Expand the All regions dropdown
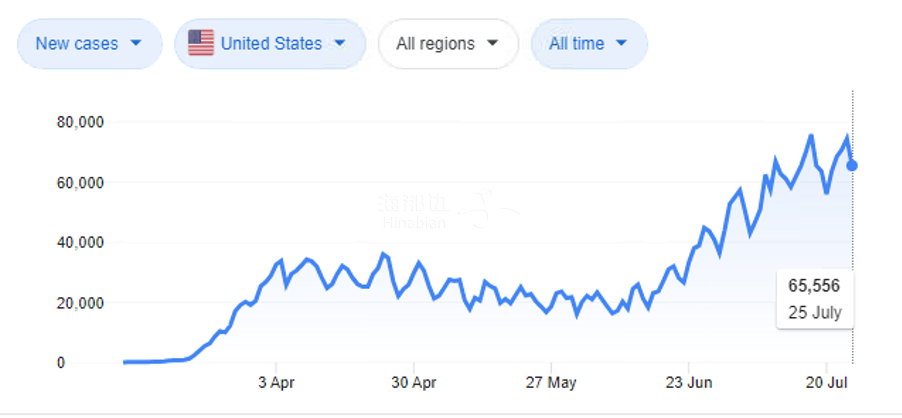 click(x=447, y=44)
